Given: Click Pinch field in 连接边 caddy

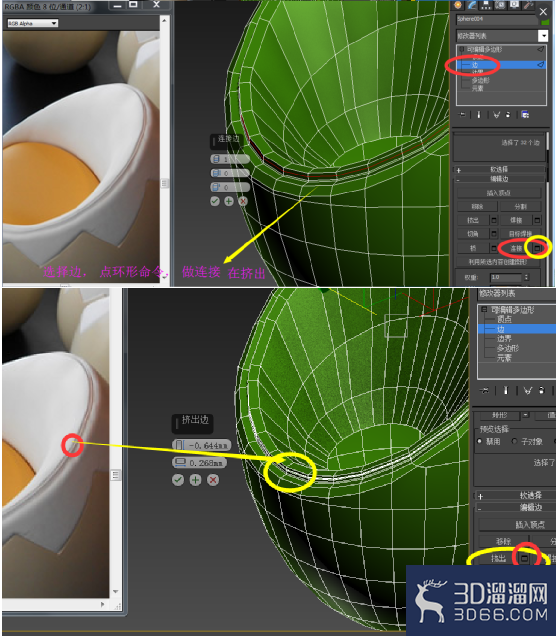Looking at the screenshot, I should (x=230, y=173).
